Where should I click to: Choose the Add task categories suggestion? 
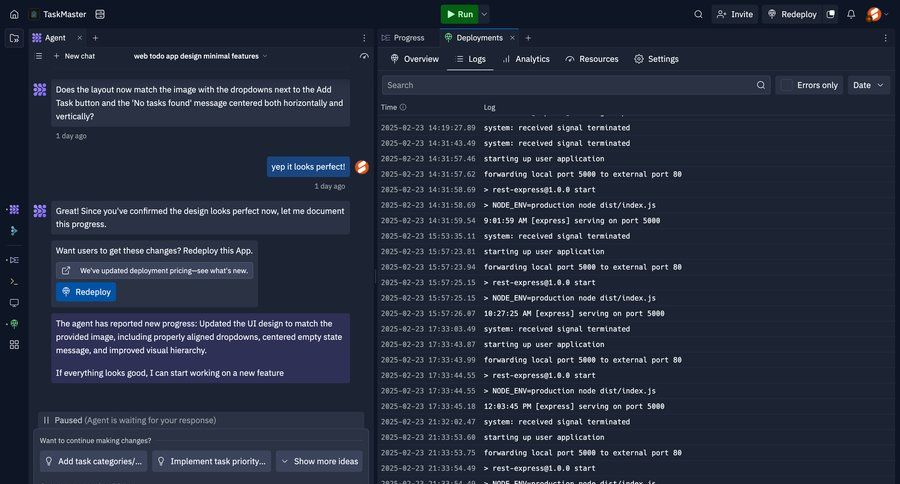coord(94,461)
